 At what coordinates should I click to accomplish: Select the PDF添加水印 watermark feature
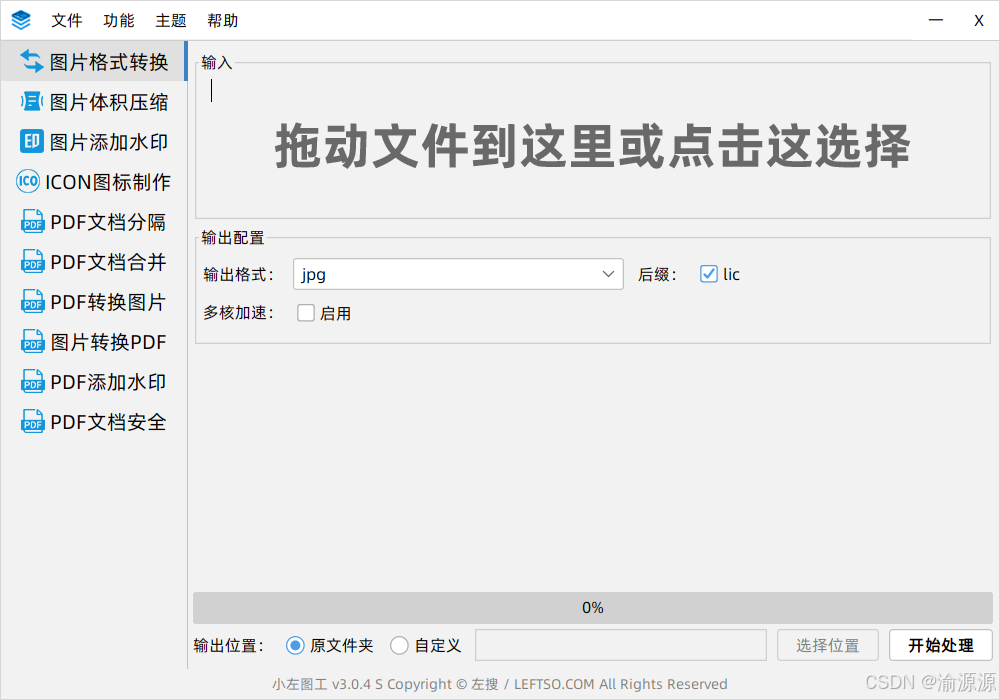click(93, 381)
